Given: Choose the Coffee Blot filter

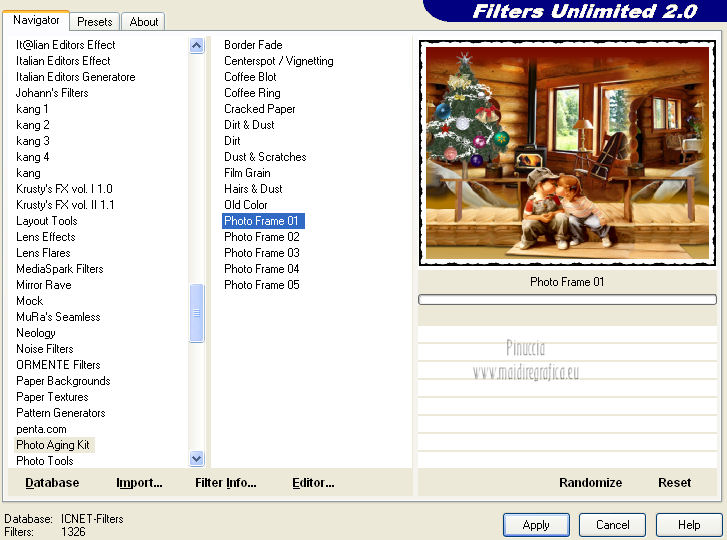Looking at the screenshot, I should (x=250, y=77).
